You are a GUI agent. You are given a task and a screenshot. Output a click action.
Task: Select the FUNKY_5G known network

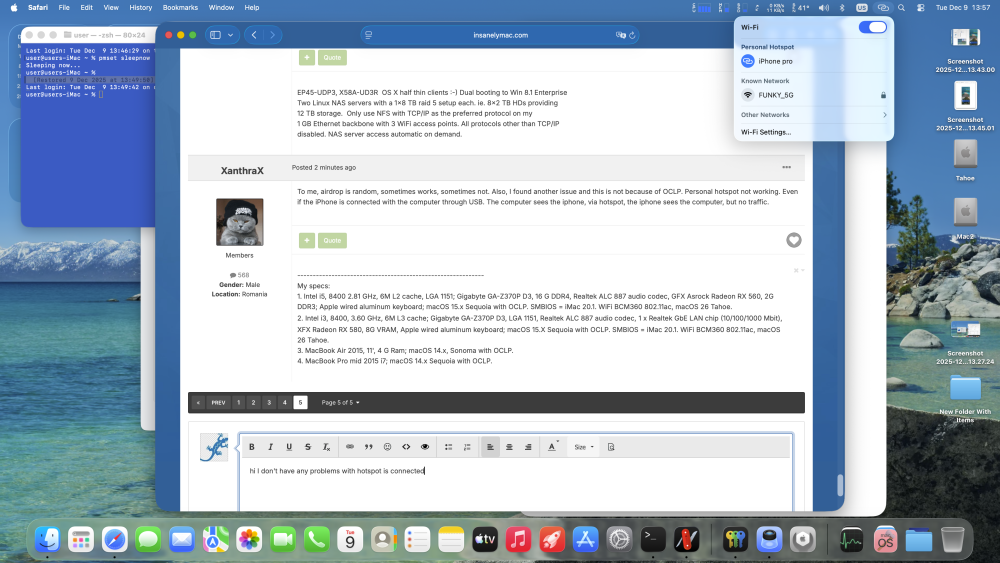(813, 95)
